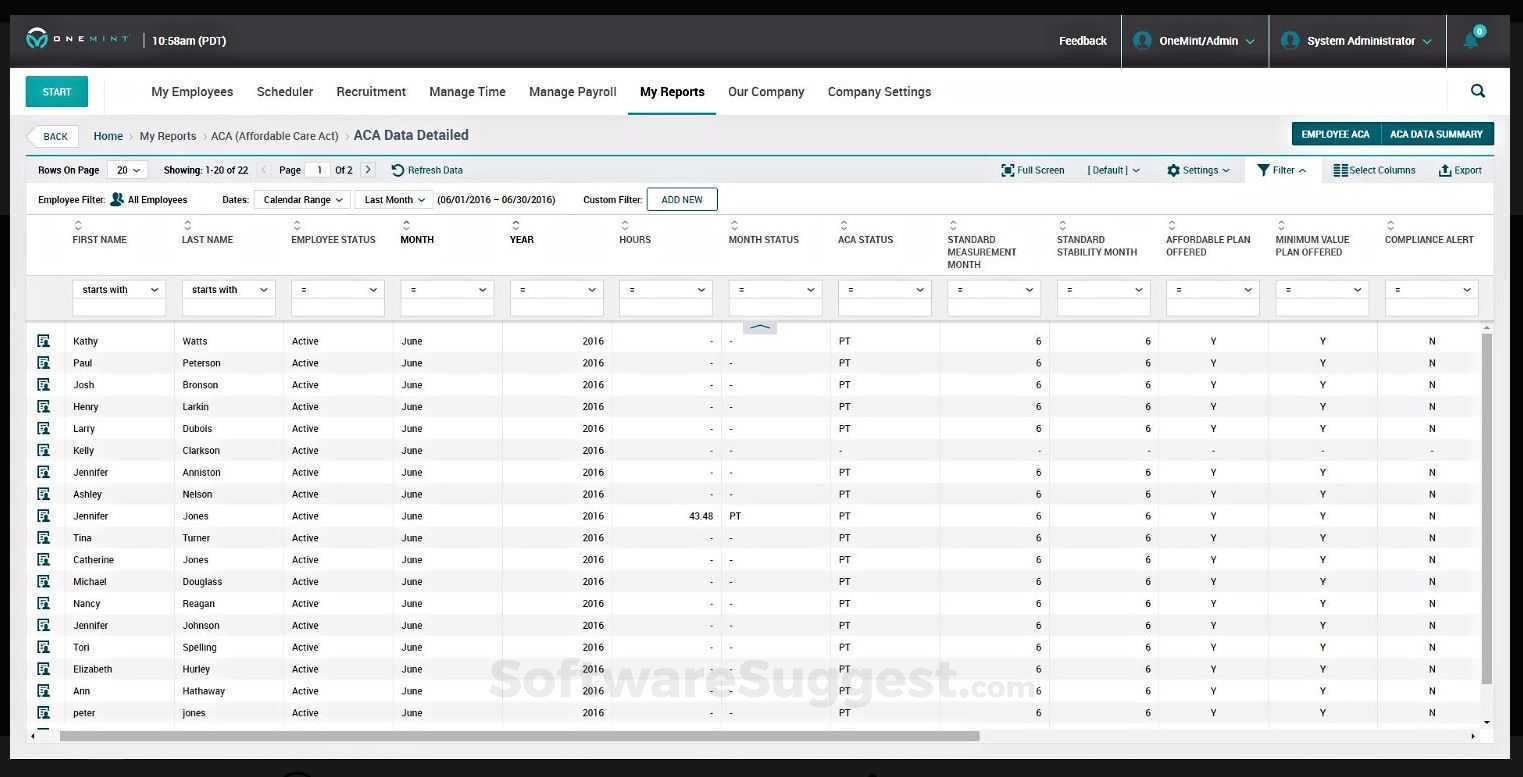1523x777 pixels.
Task: Click the vertical scrollbar thumb
Action: tap(1487, 509)
